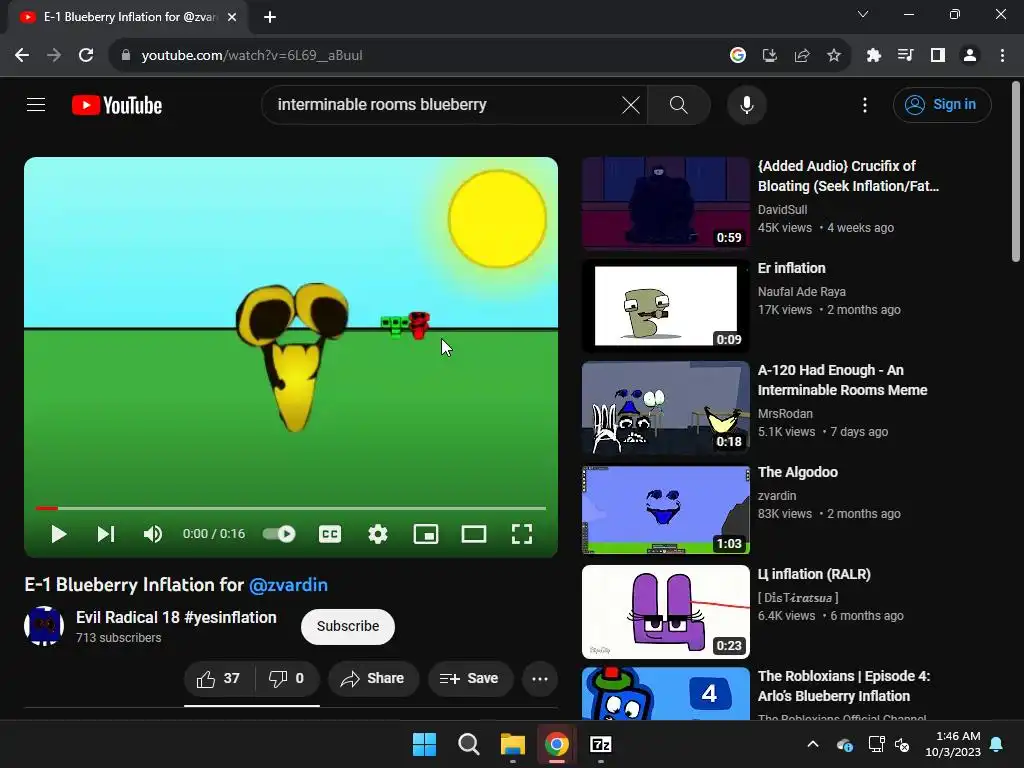The height and width of the screenshot is (768, 1024).
Task: Click inside the YouTube search field
Action: pyautogui.click(x=444, y=104)
